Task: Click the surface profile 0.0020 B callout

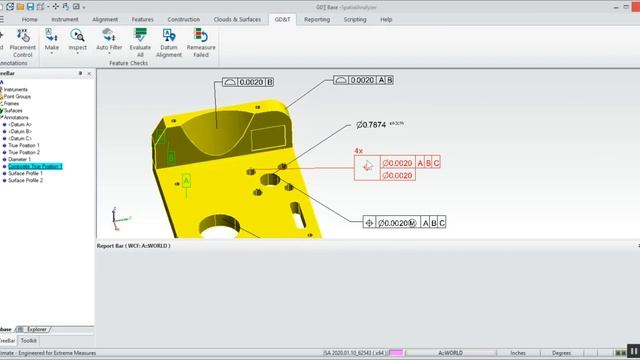Action: [248, 82]
